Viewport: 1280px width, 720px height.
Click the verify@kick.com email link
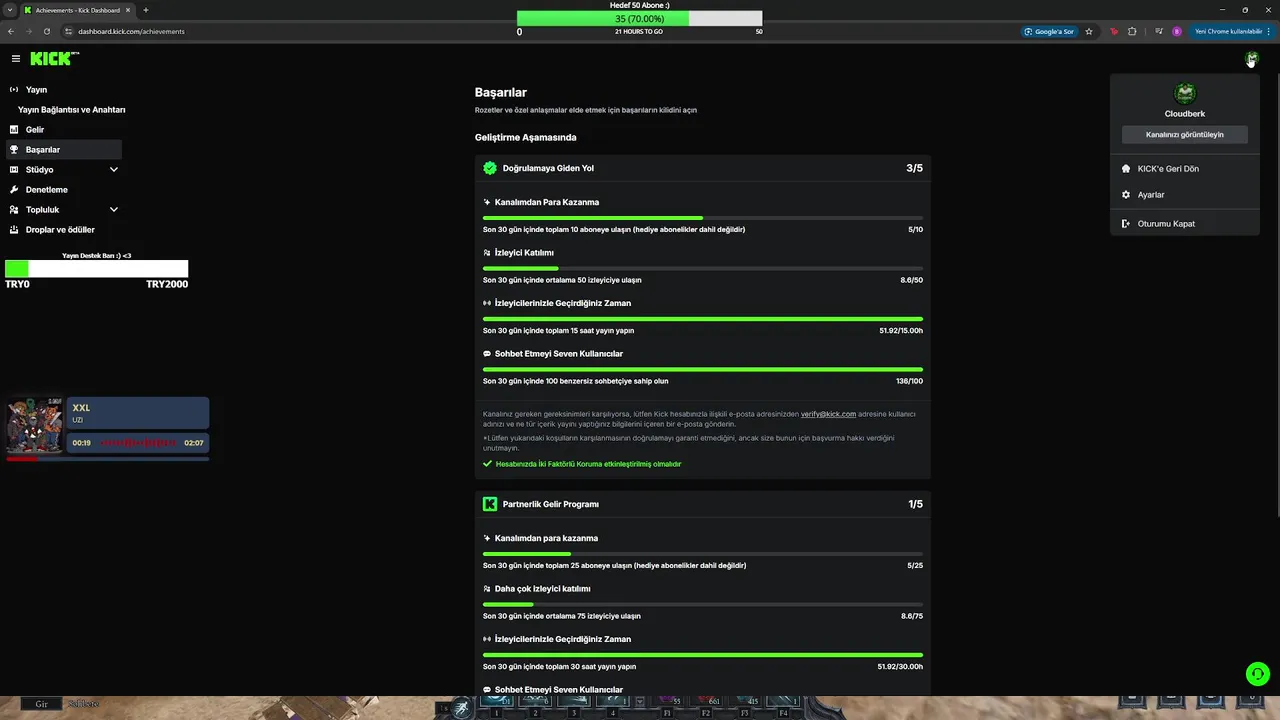pos(828,414)
